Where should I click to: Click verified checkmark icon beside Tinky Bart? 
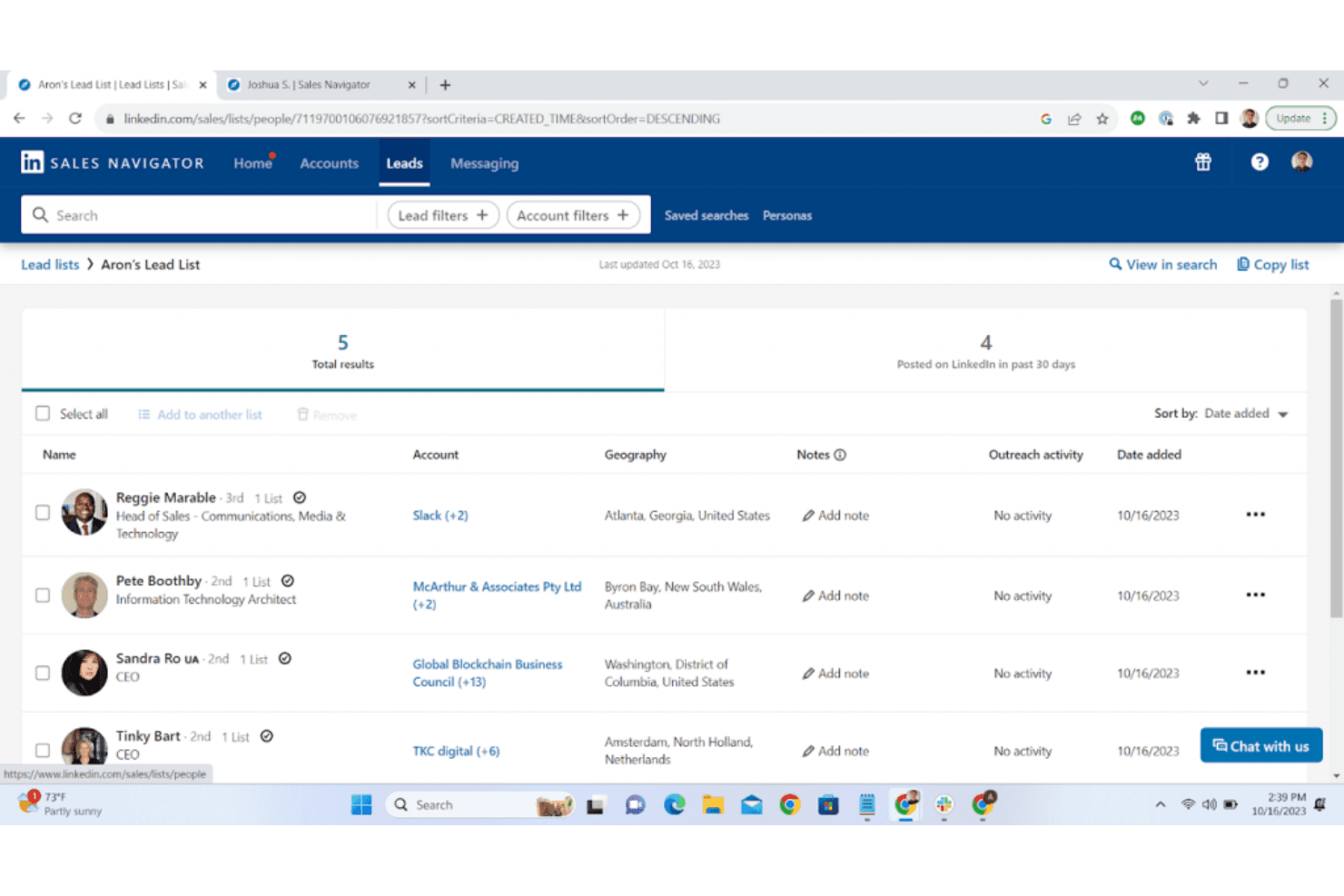(x=267, y=736)
